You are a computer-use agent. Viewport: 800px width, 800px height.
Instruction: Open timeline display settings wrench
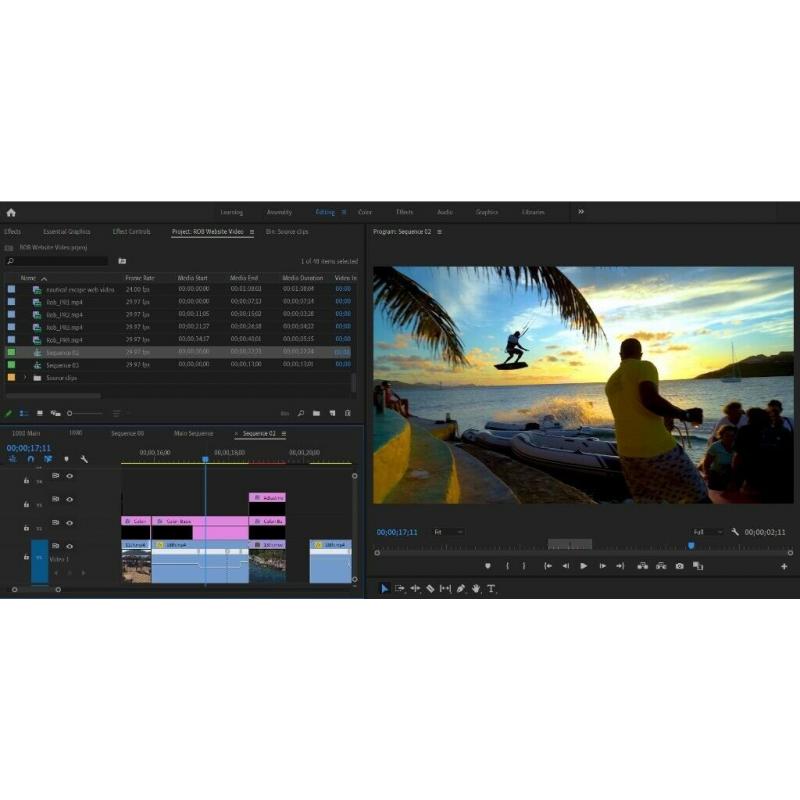(x=84, y=459)
